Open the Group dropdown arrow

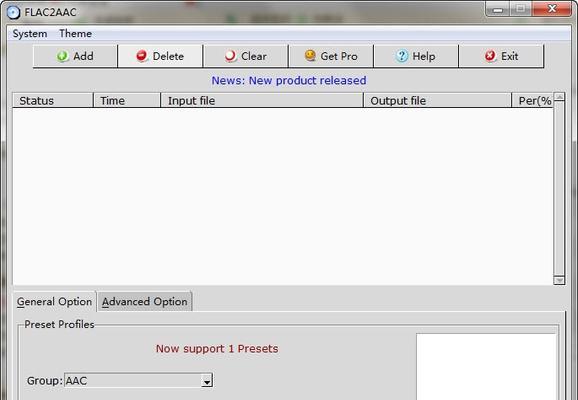[207, 381]
